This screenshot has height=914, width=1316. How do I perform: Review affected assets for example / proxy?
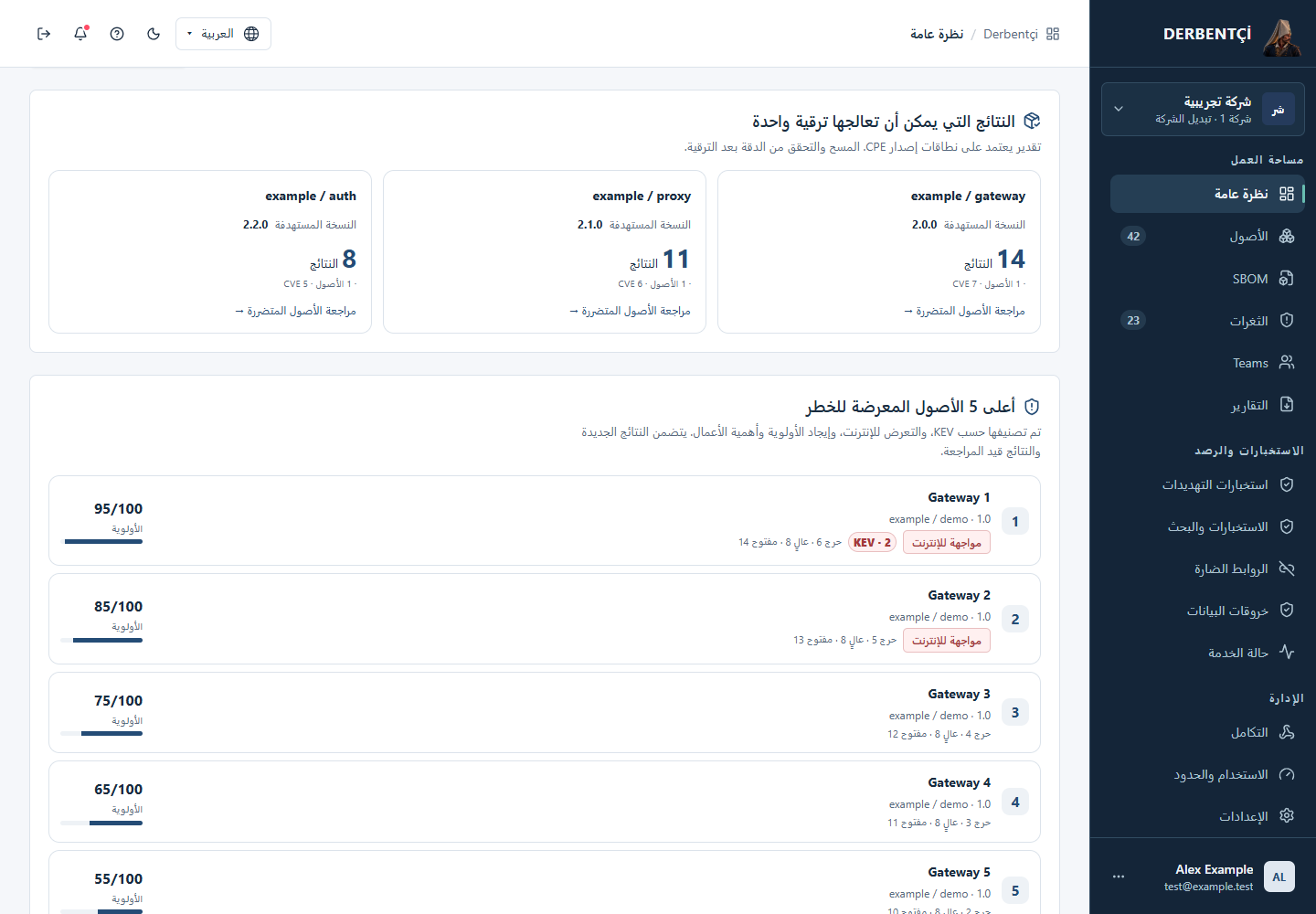coord(630,311)
